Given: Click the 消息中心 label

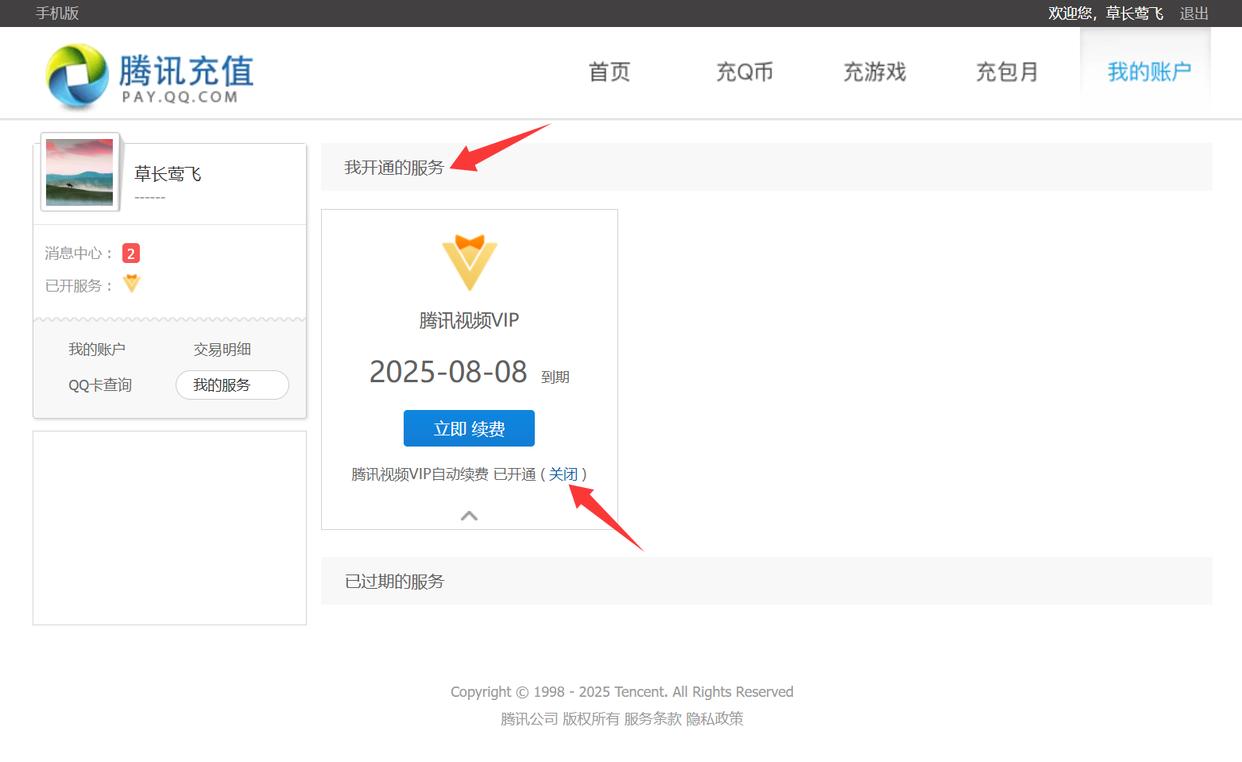Looking at the screenshot, I should pyautogui.click(x=80, y=253).
